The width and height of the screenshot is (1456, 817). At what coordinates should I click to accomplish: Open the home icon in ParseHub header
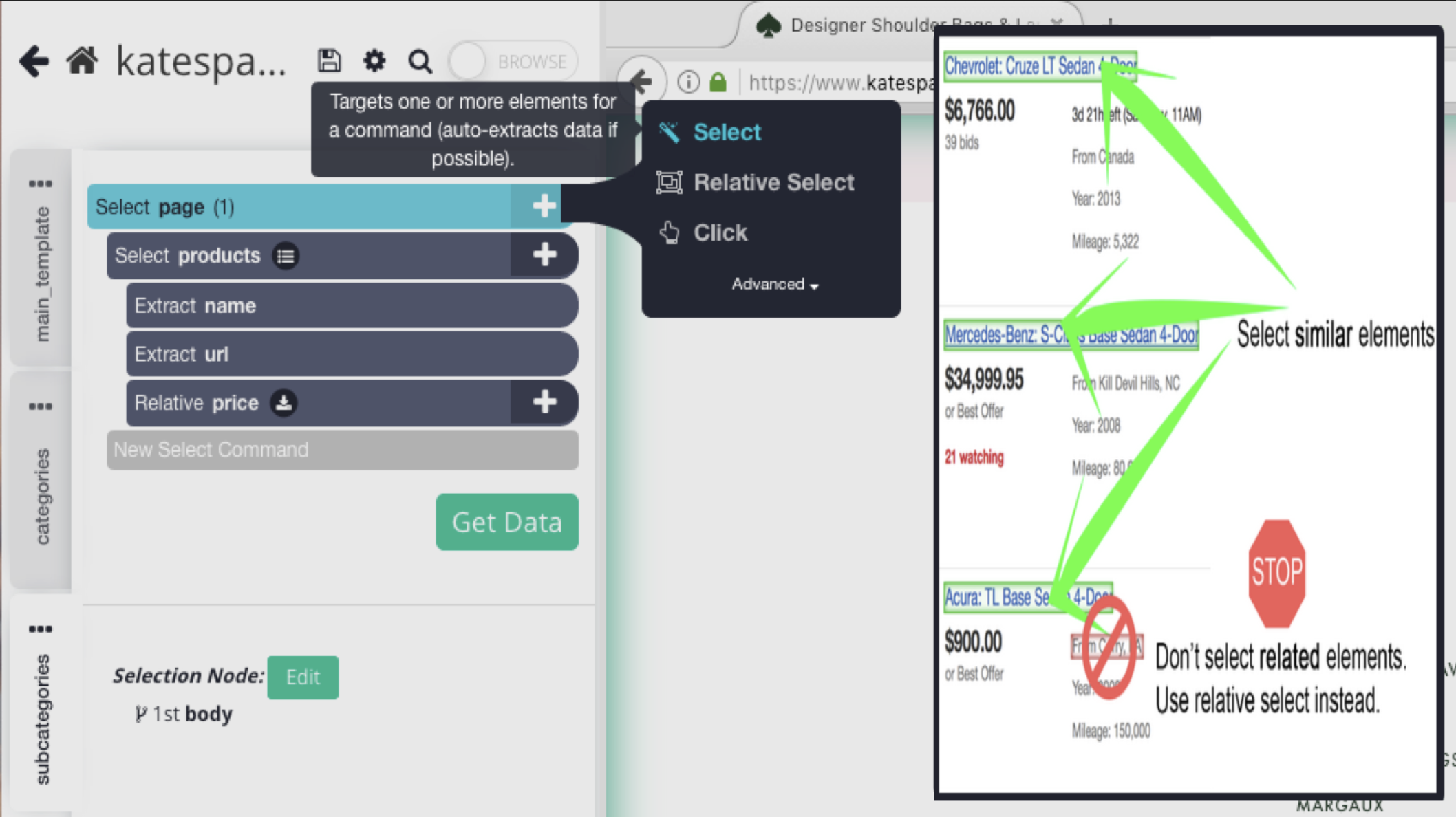coord(82,61)
